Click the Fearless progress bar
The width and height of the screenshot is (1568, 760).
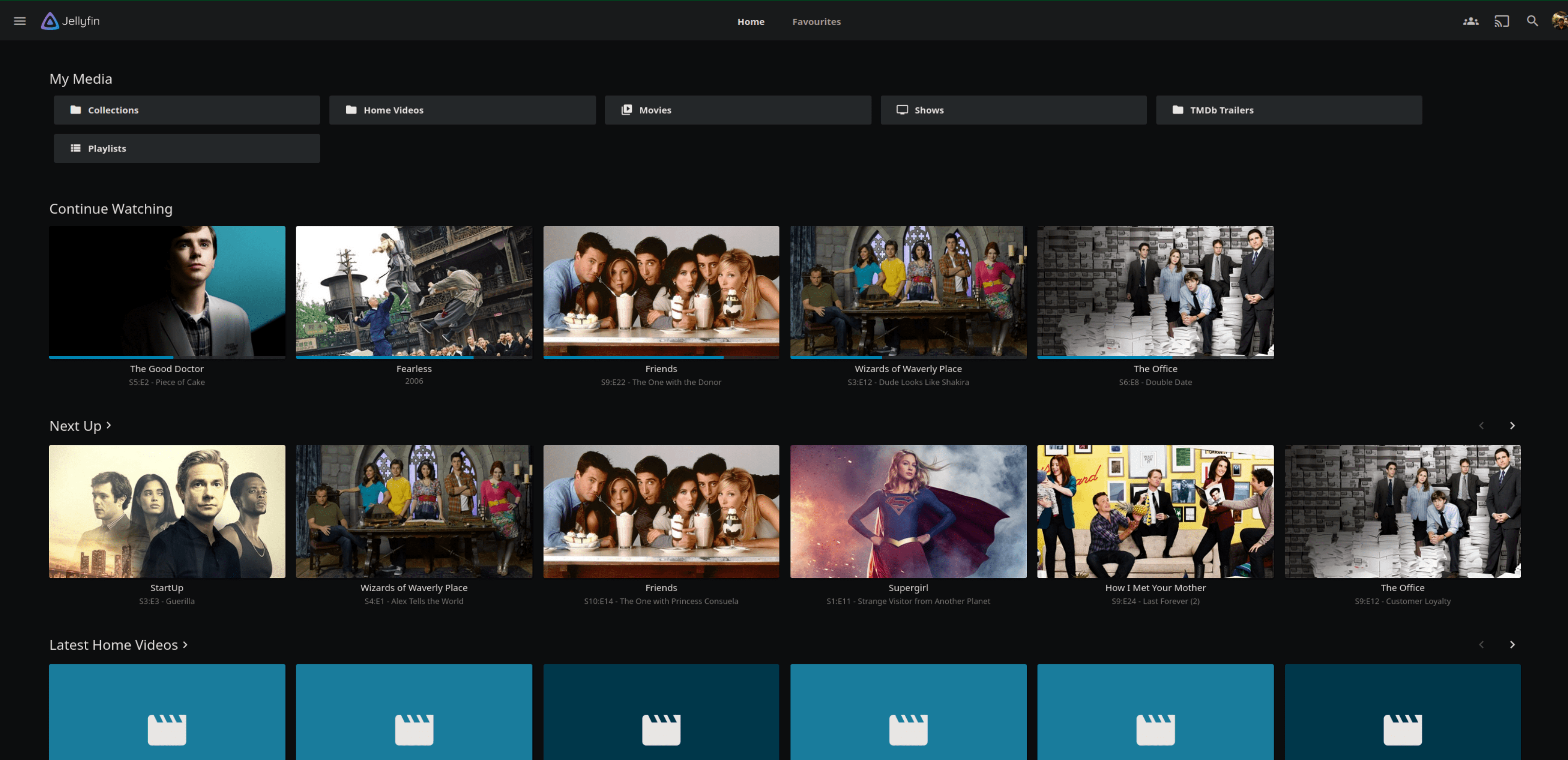tap(414, 357)
